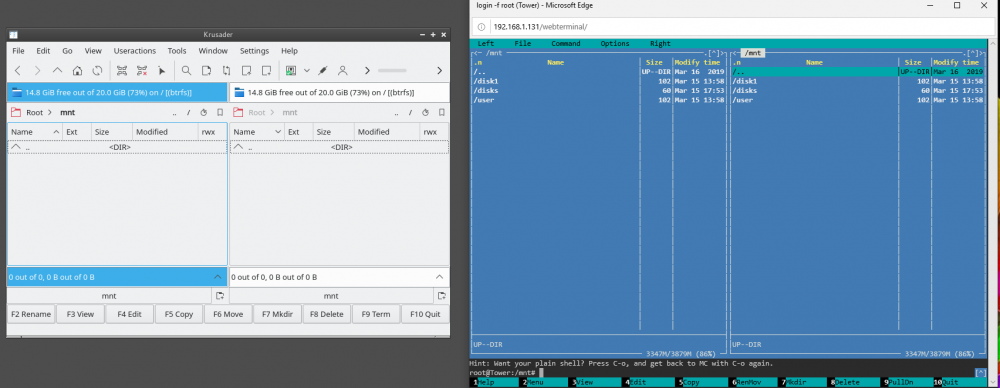The width and height of the screenshot is (1000, 388).
Task: Expand left panel status bar popup arrow
Action: click(x=217, y=277)
